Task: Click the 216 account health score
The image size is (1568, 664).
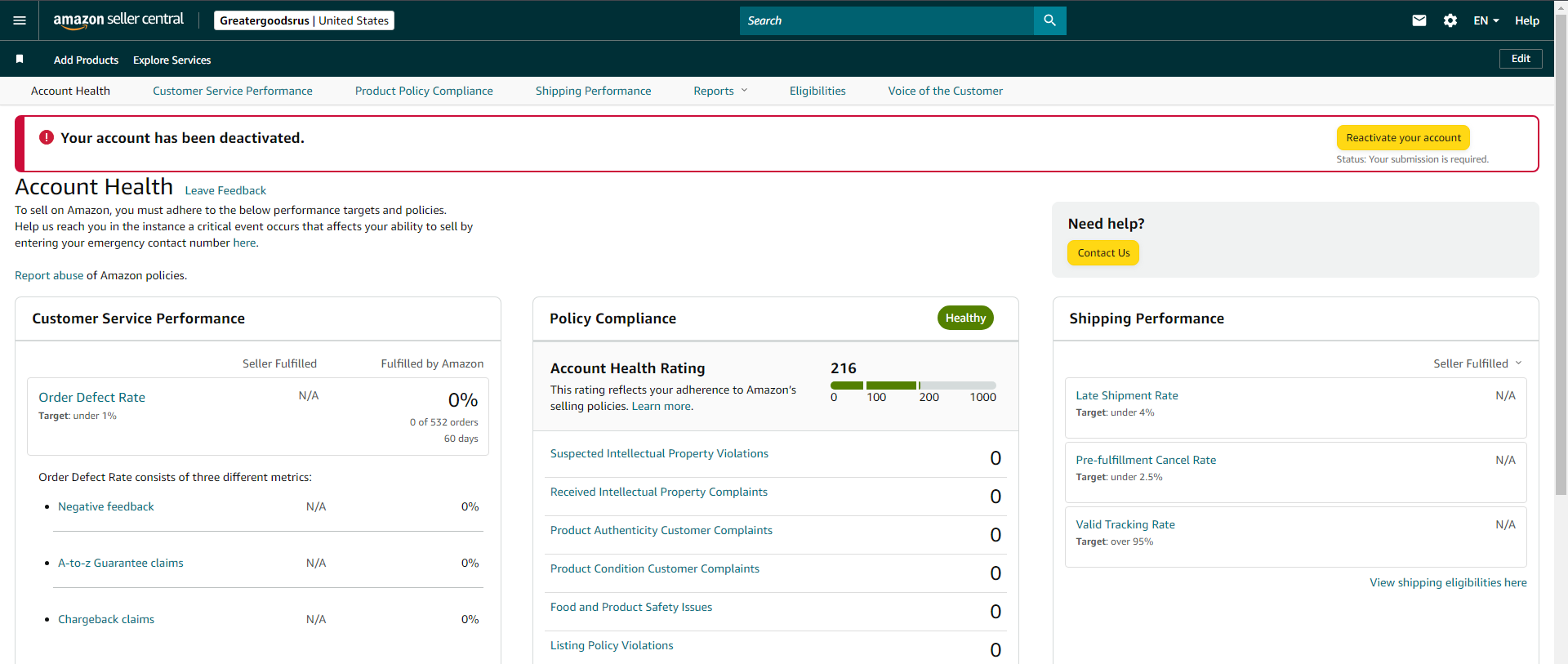Action: tap(844, 368)
